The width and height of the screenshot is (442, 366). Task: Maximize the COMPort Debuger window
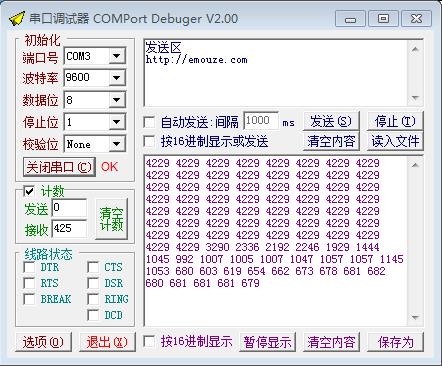click(383, 19)
